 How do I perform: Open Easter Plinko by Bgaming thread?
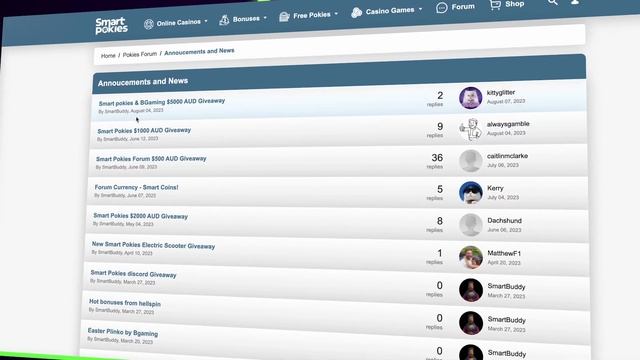122,332
